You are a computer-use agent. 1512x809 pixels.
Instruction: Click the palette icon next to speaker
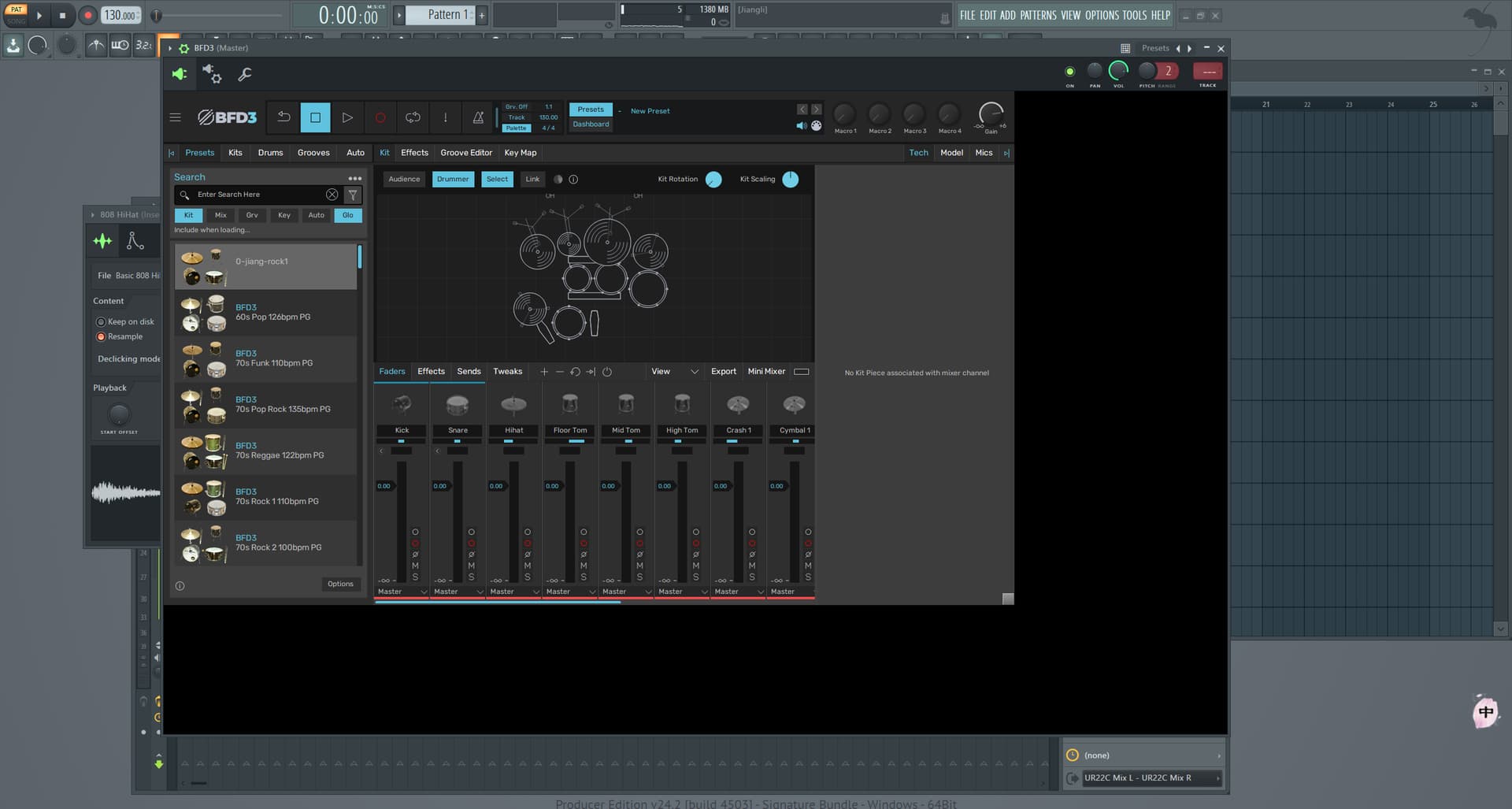point(817,125)
